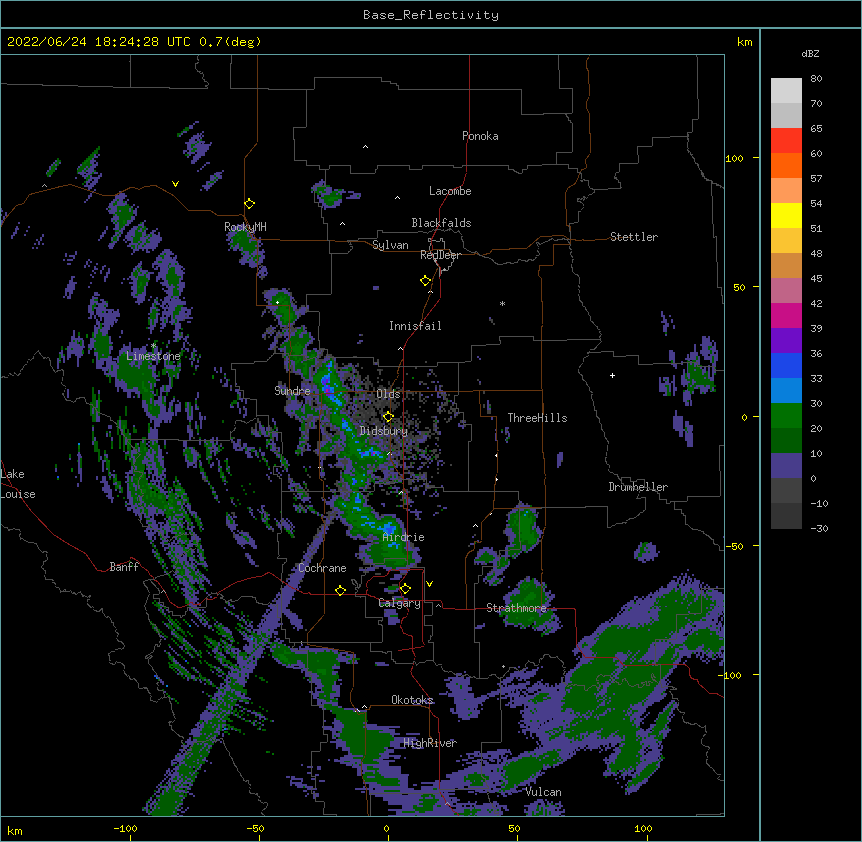Click the 100 tick on the right axis
The width and height of the screenshot is (862, 842).
coord(734,158)
